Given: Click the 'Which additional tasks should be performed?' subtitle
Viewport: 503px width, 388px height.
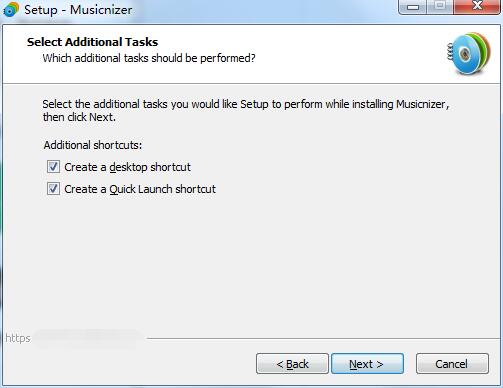Looking at the screenshot, I should [149, 58].
